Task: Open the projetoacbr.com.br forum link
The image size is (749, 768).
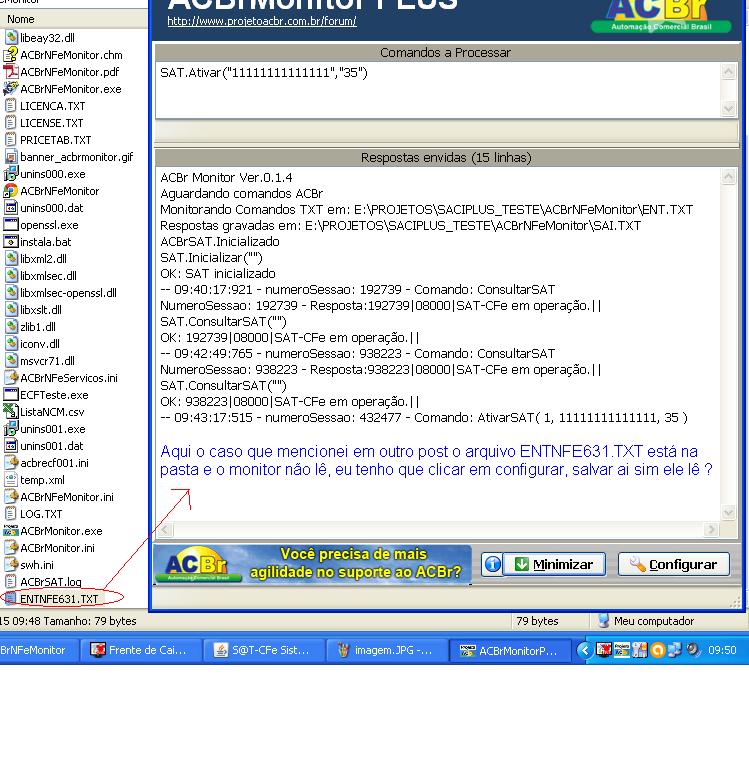Action: tap(262, 21)
